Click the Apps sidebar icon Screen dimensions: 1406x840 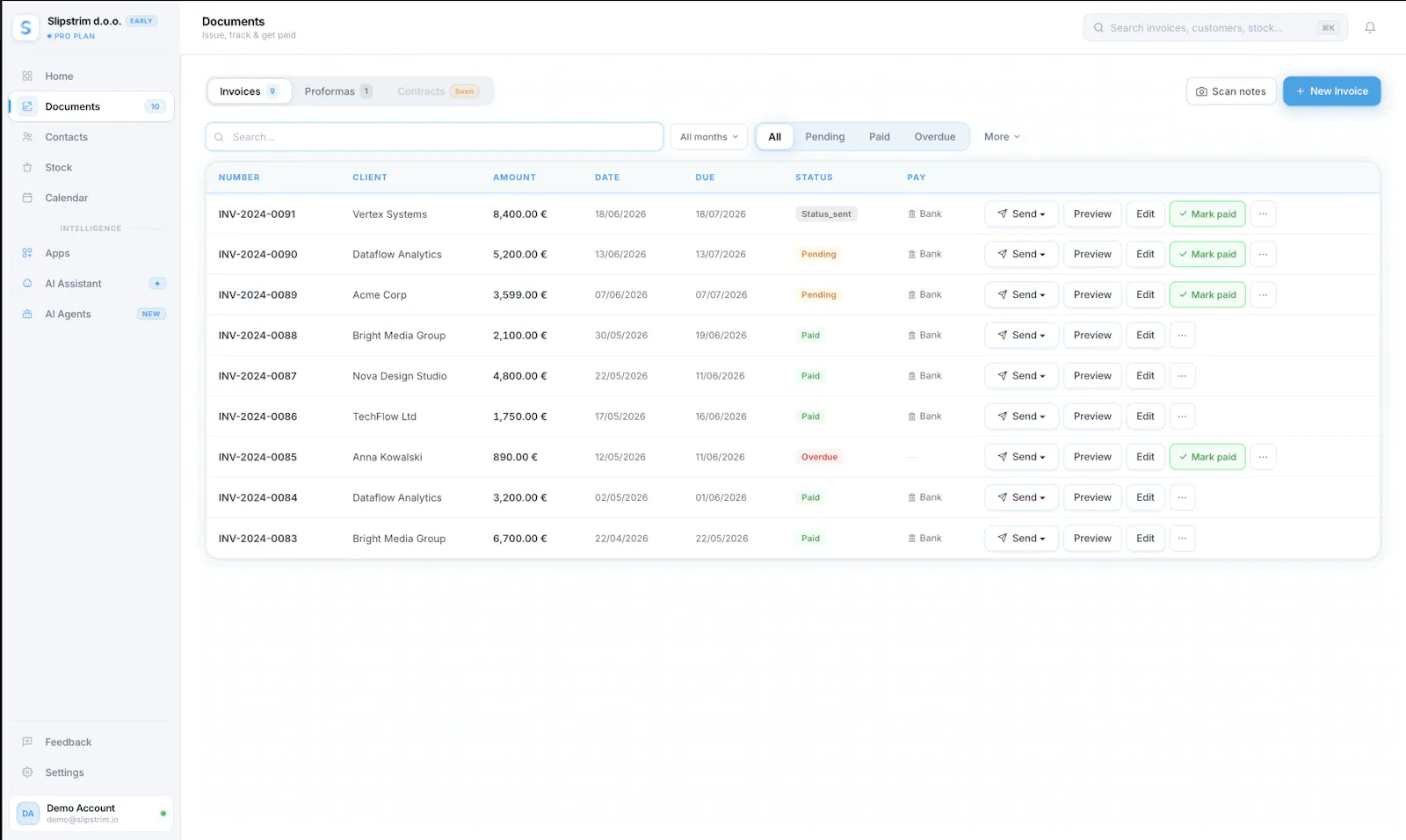27,253
